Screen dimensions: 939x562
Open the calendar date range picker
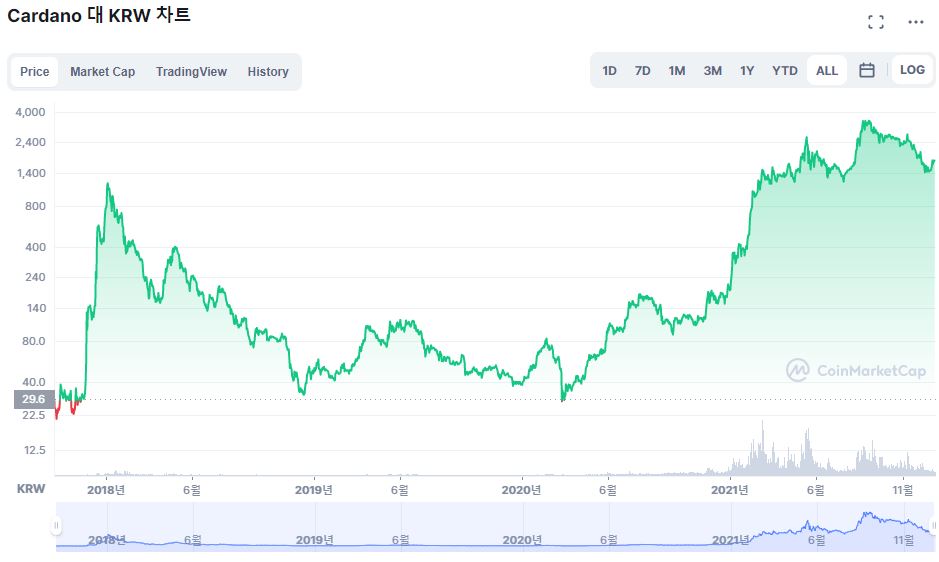[x=867, y=70]
